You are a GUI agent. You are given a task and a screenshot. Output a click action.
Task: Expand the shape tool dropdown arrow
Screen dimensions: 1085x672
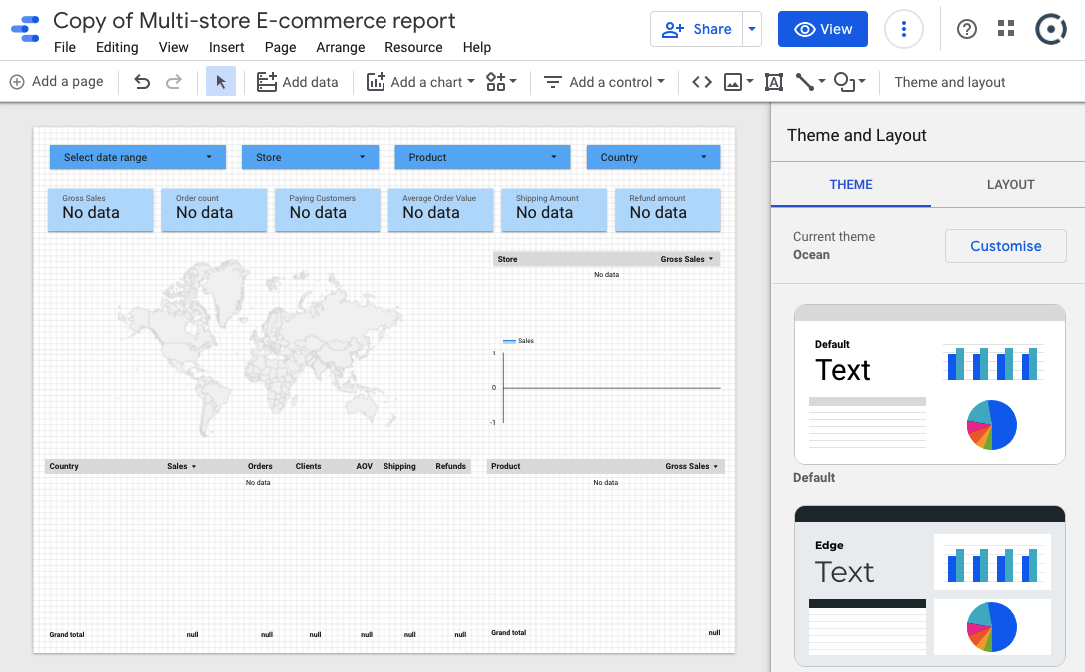tap(862, 82)
